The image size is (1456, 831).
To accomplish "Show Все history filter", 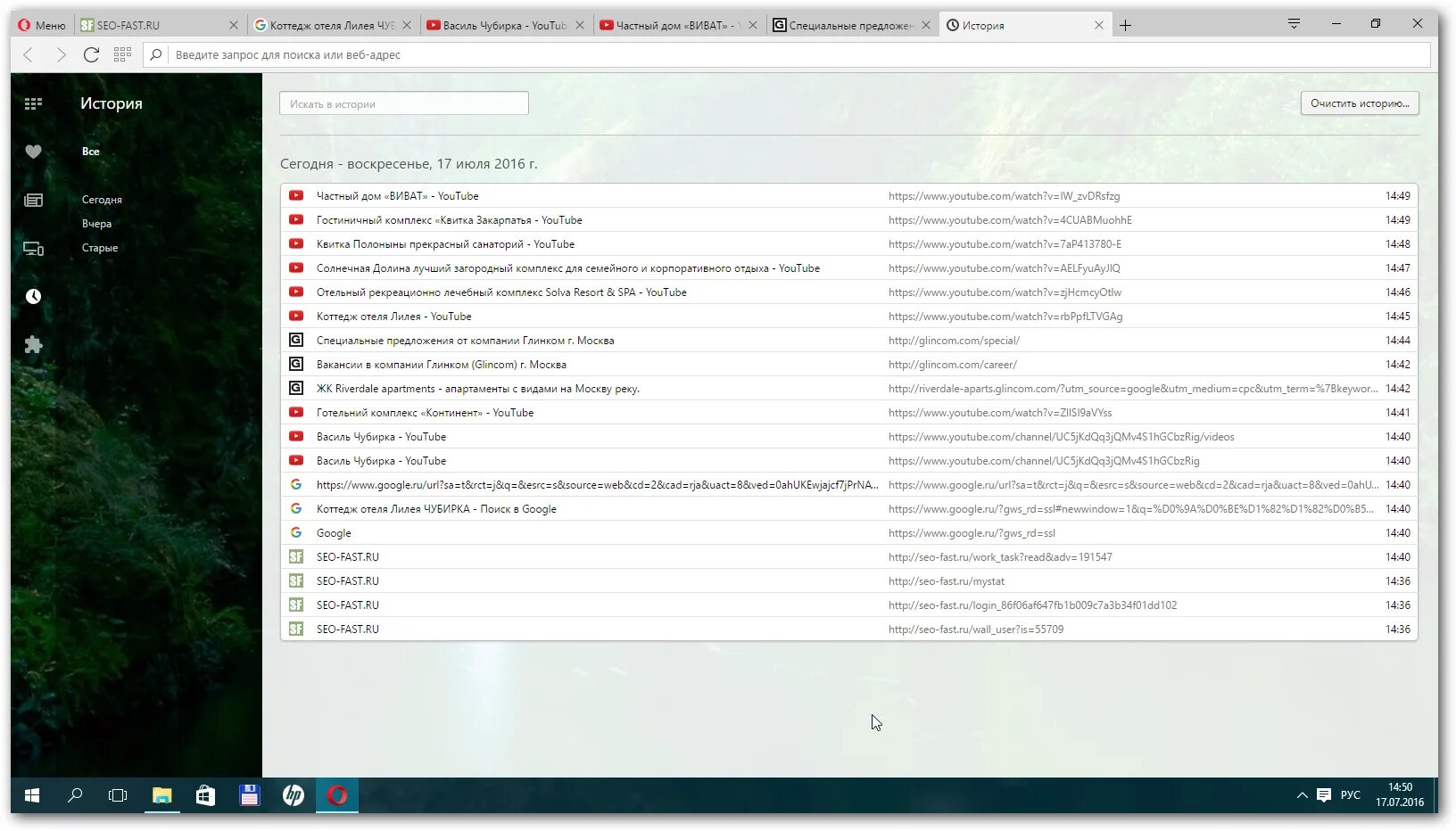I will [x=91, y=152].
